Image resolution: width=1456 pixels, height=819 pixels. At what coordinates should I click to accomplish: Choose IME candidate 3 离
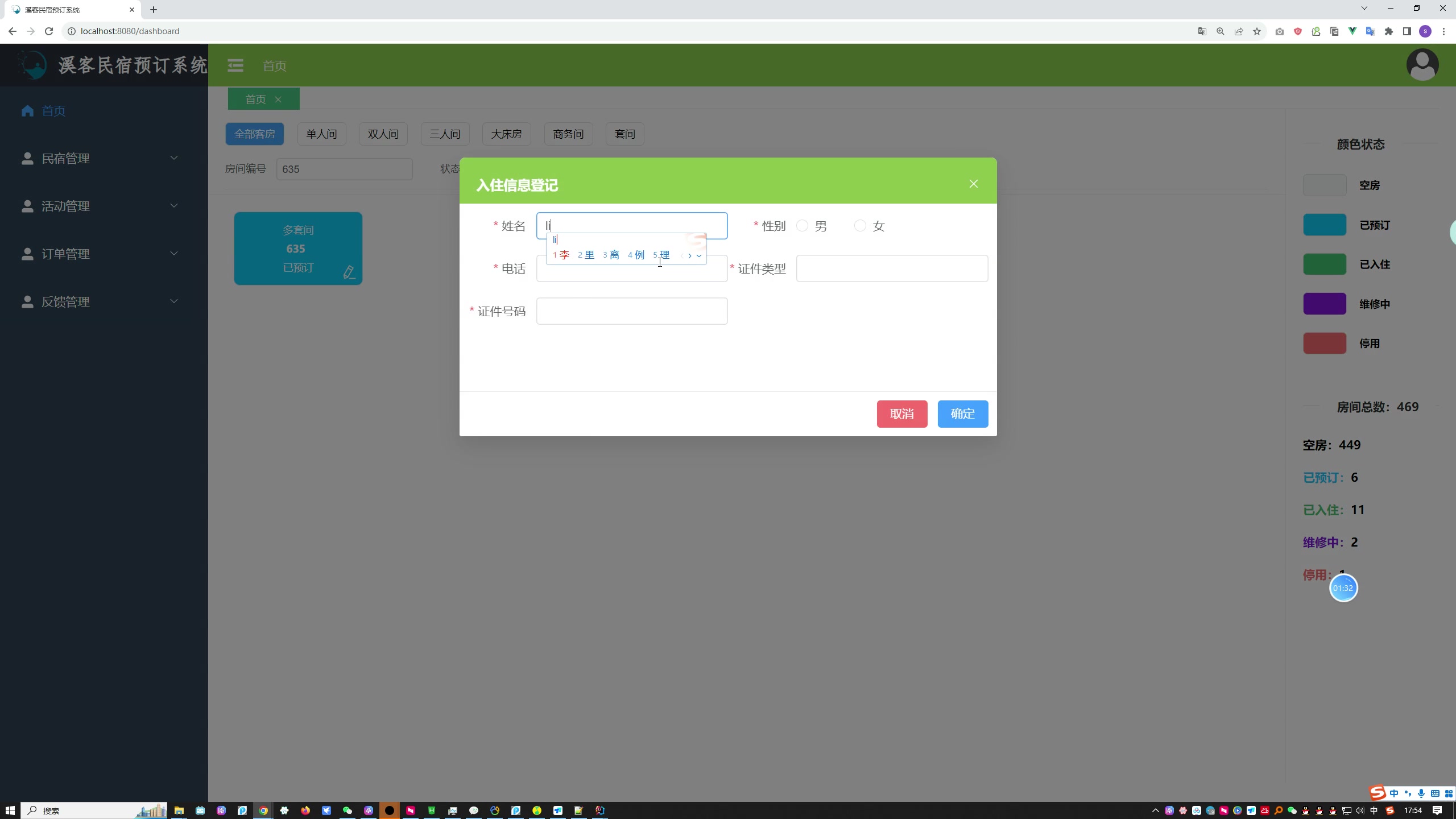[611, 255]
